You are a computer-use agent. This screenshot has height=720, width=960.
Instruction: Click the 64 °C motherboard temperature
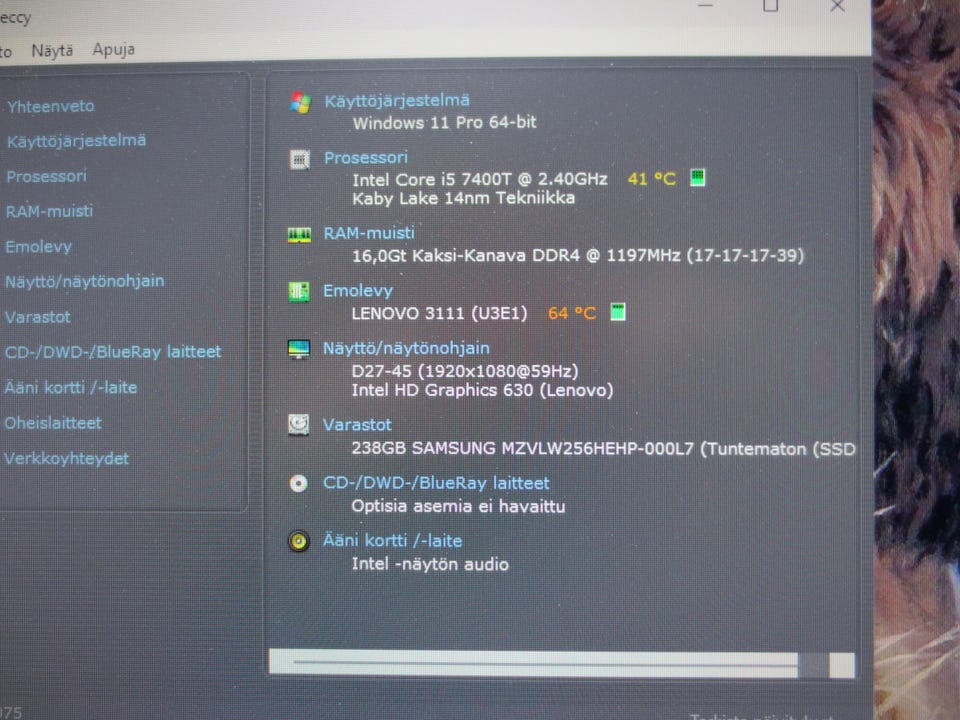572,313
